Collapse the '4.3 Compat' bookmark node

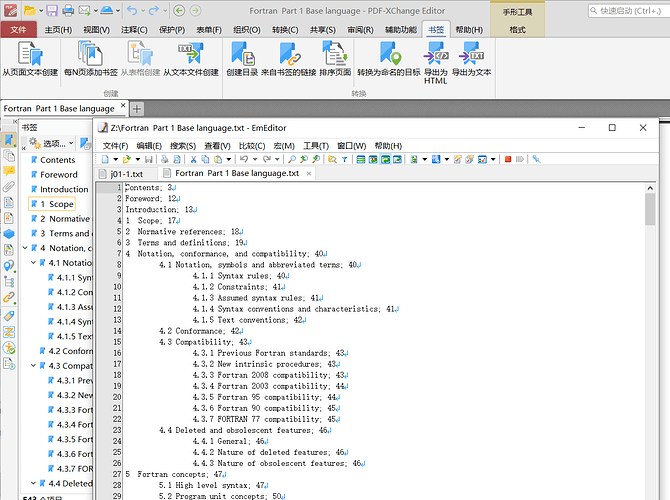point(33,365)
